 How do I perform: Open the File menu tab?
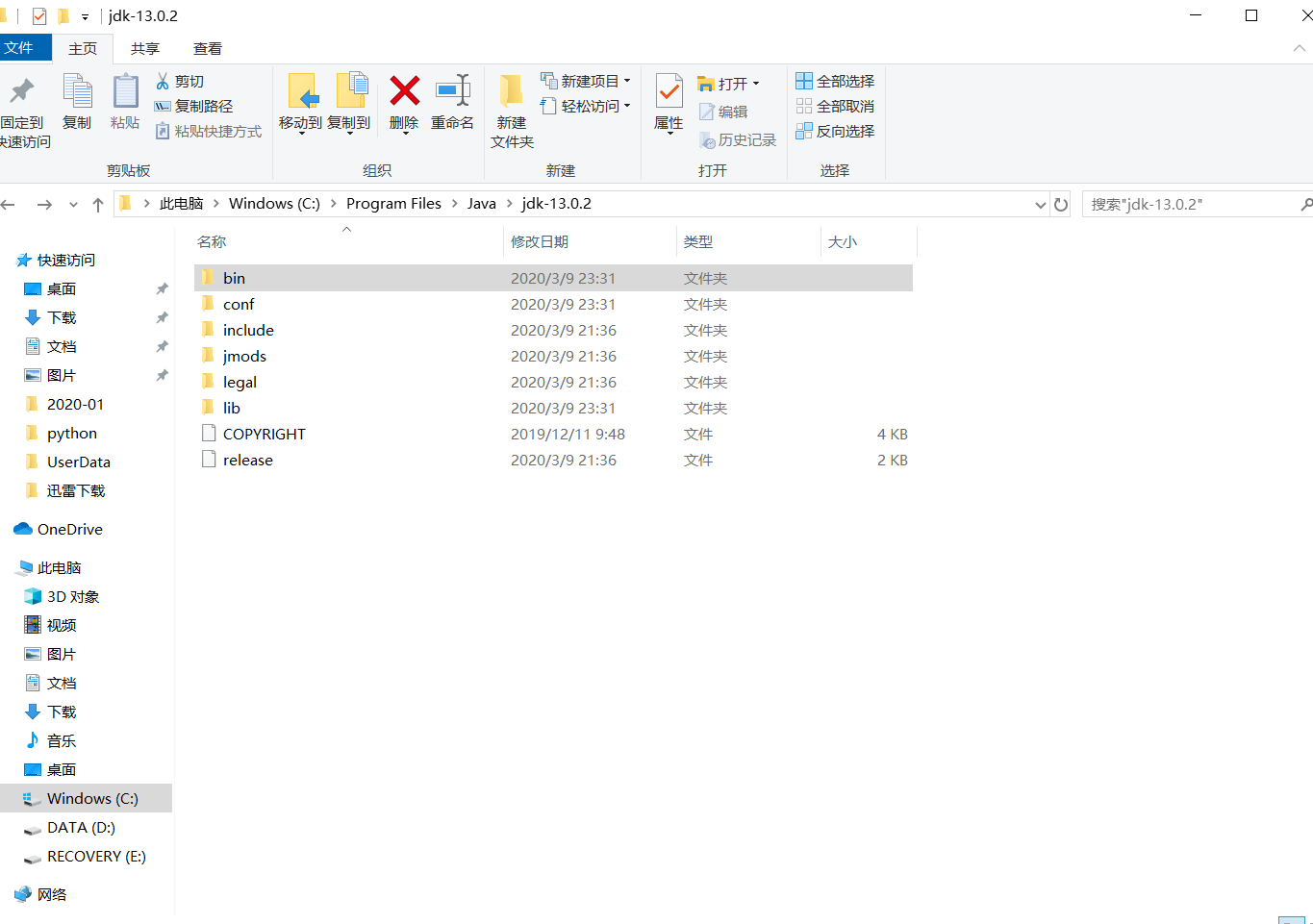25,48
